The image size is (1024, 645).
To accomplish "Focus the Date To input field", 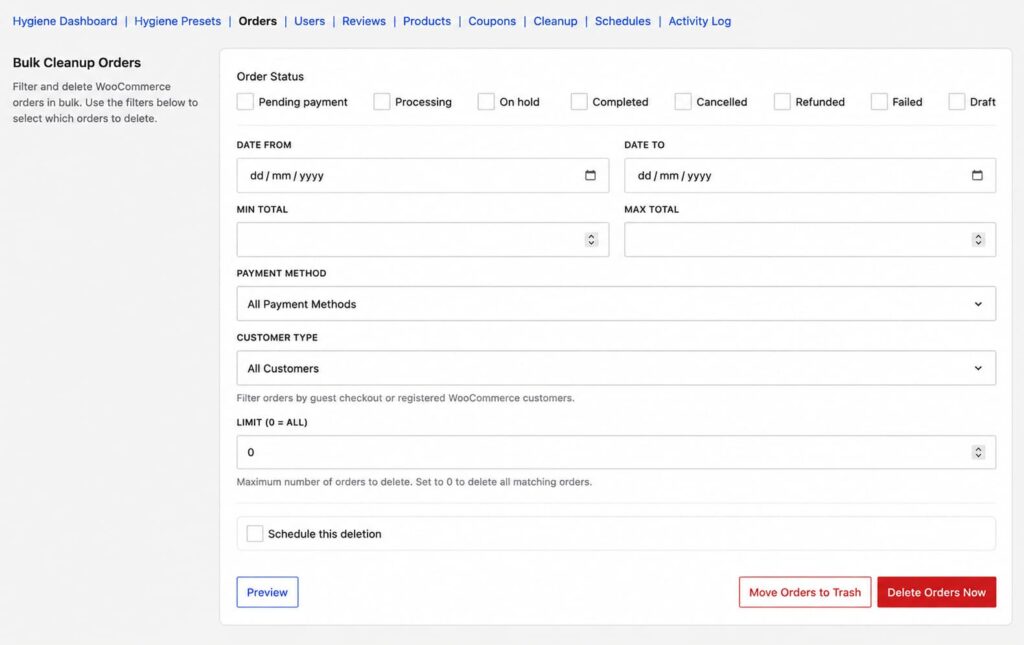I will tap(810, 175).
